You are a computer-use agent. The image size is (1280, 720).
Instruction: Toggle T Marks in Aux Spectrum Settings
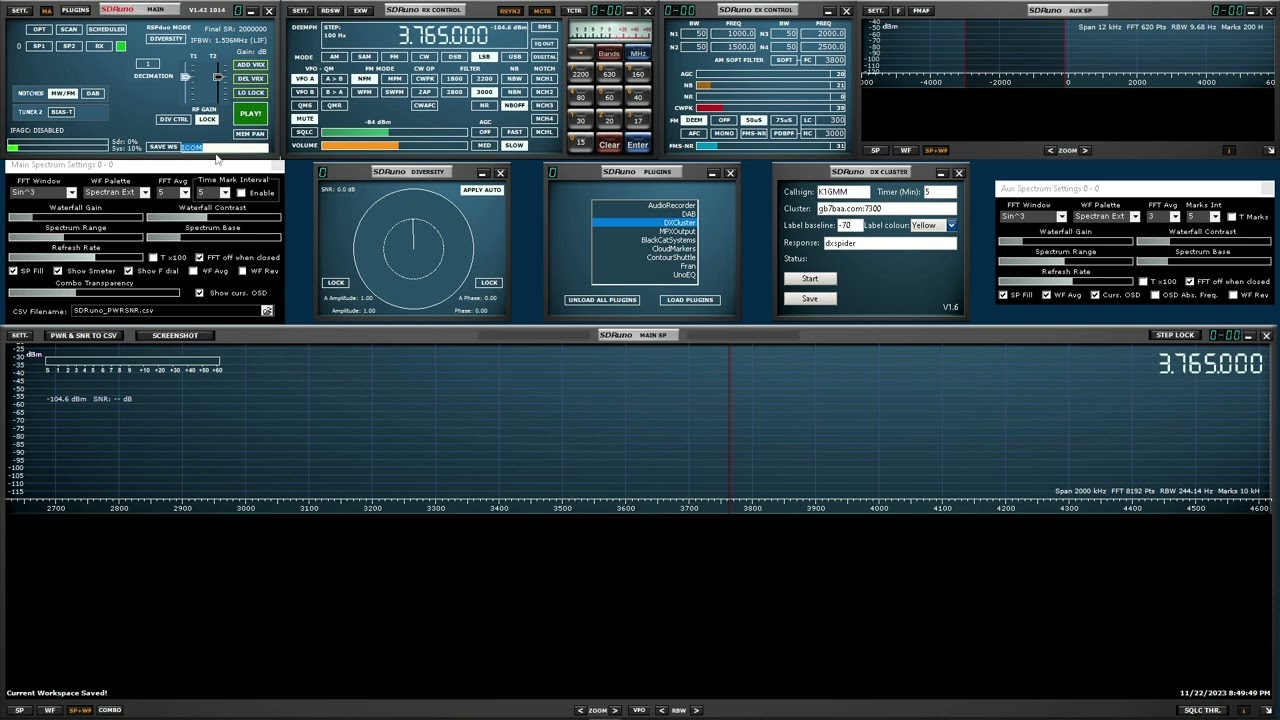point(1231,217)
